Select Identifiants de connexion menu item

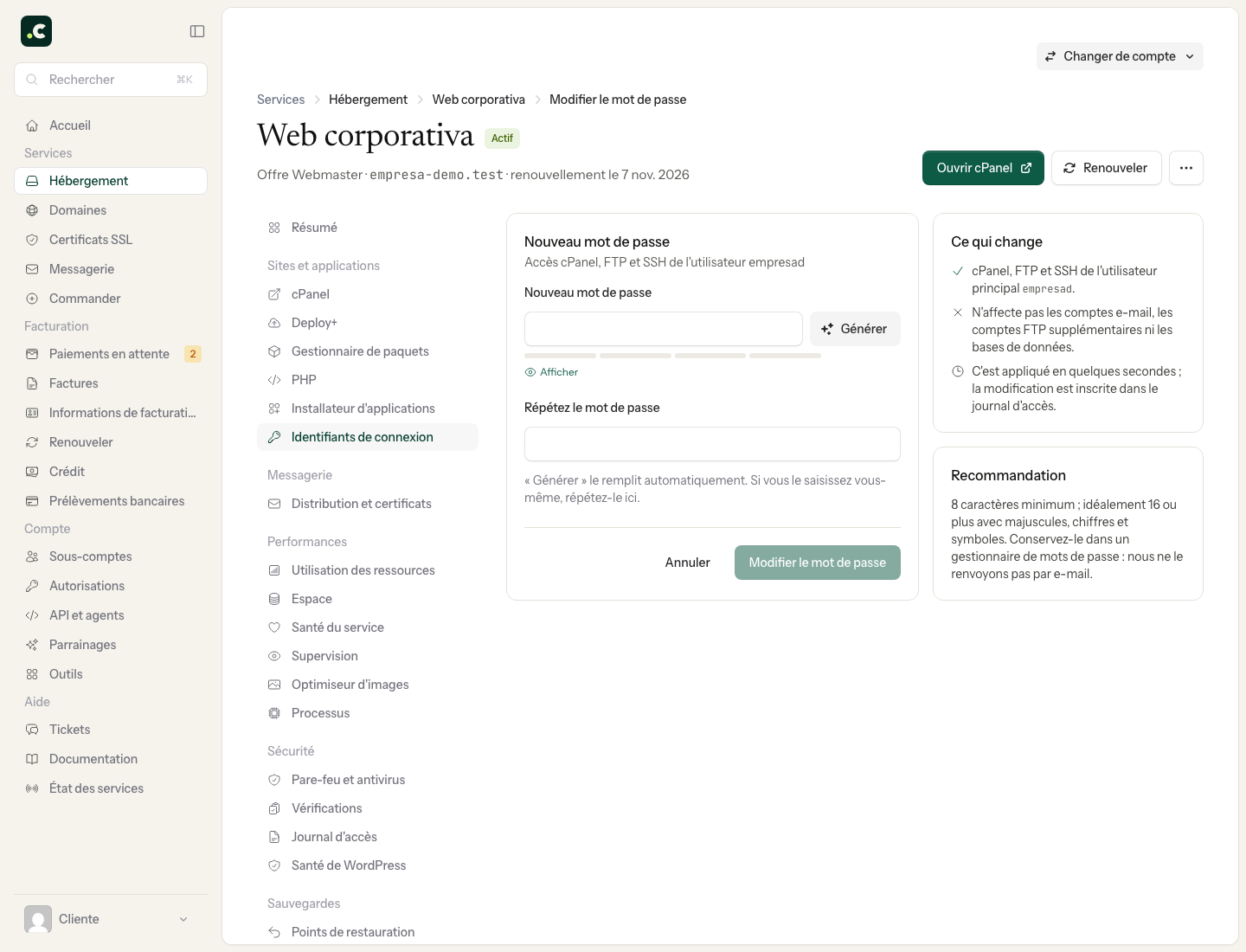point(368,437)
